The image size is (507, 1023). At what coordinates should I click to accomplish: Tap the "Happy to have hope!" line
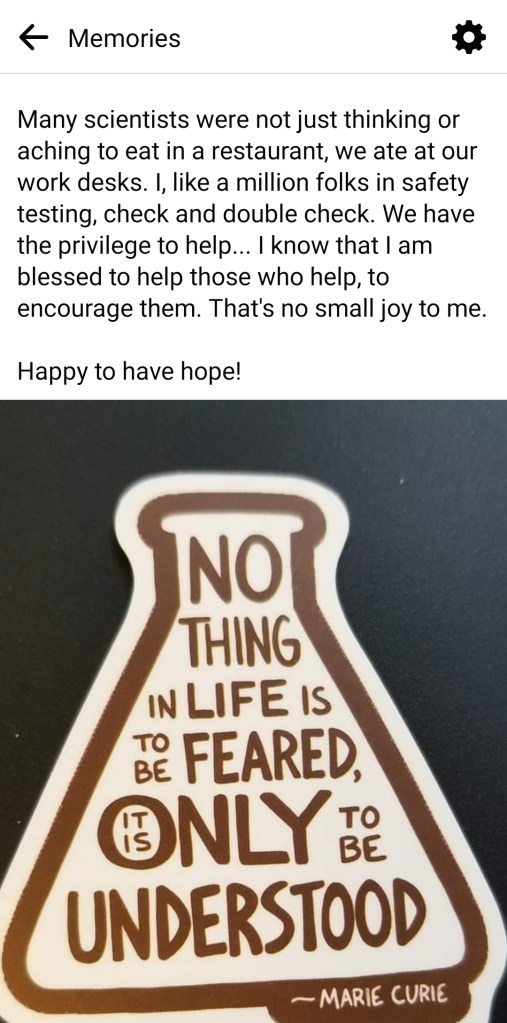(x=129, y=373)
